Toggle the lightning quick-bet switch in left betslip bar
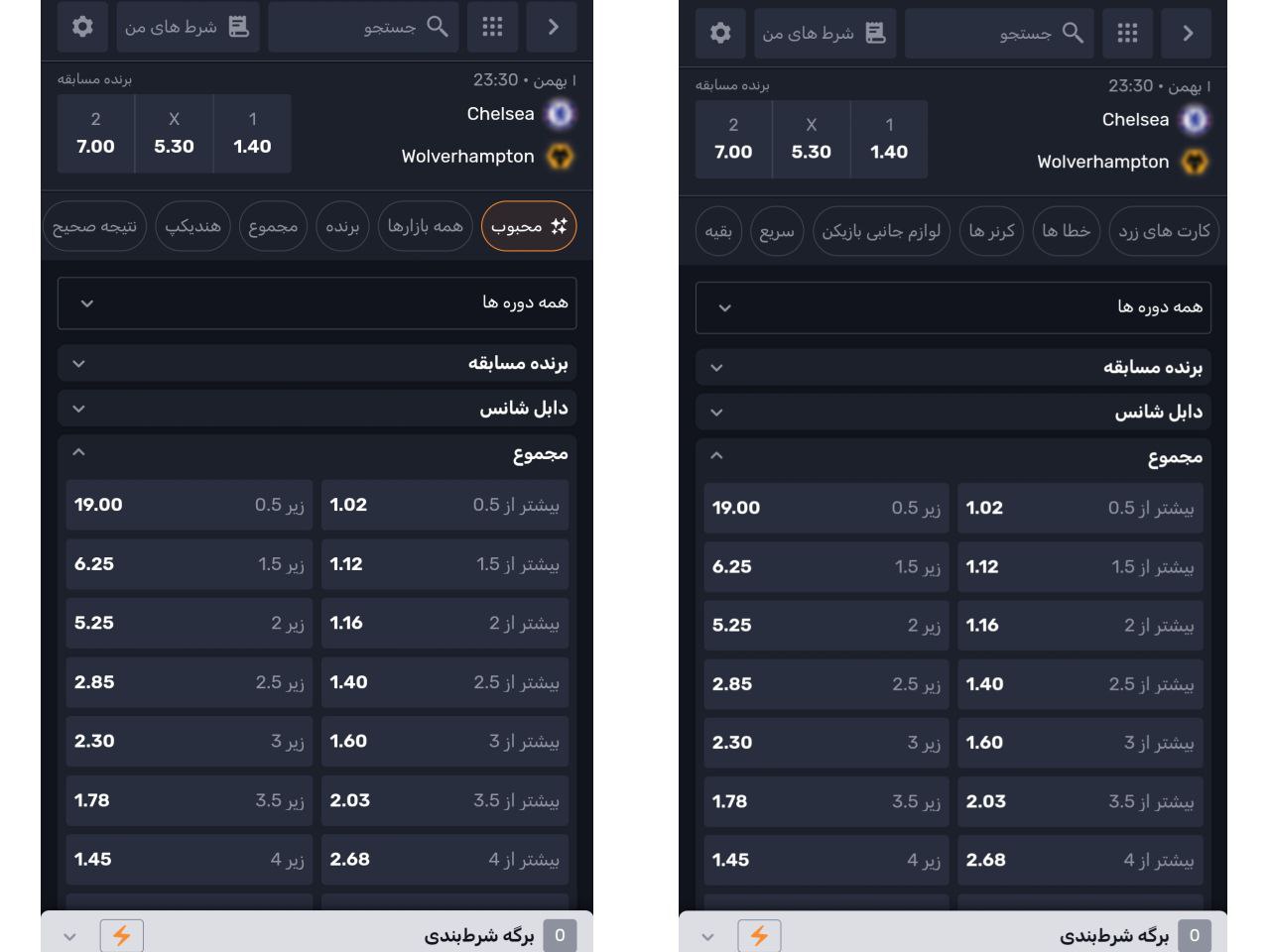This screenshot has height=952, width=1270. point(121,935)
